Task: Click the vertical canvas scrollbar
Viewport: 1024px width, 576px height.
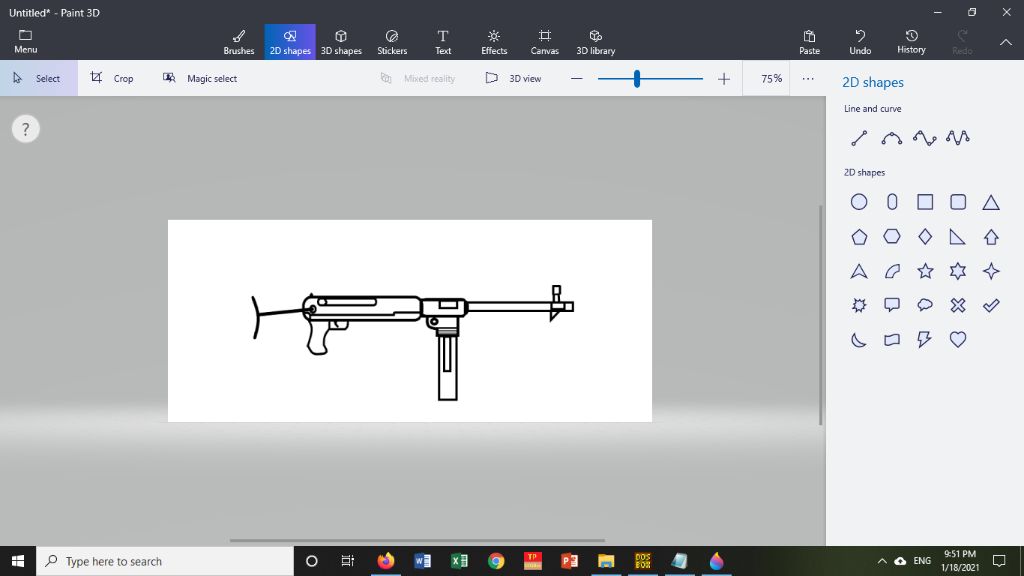Action: [x=821, y=315]
